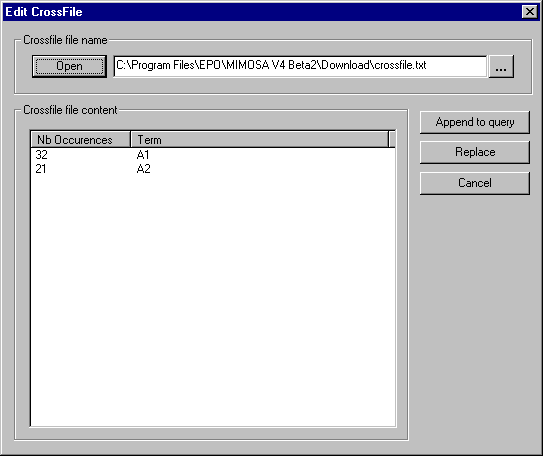Open file browser with the ellipsis button
This screenshot has width=543, height=456.
point(501,66)
